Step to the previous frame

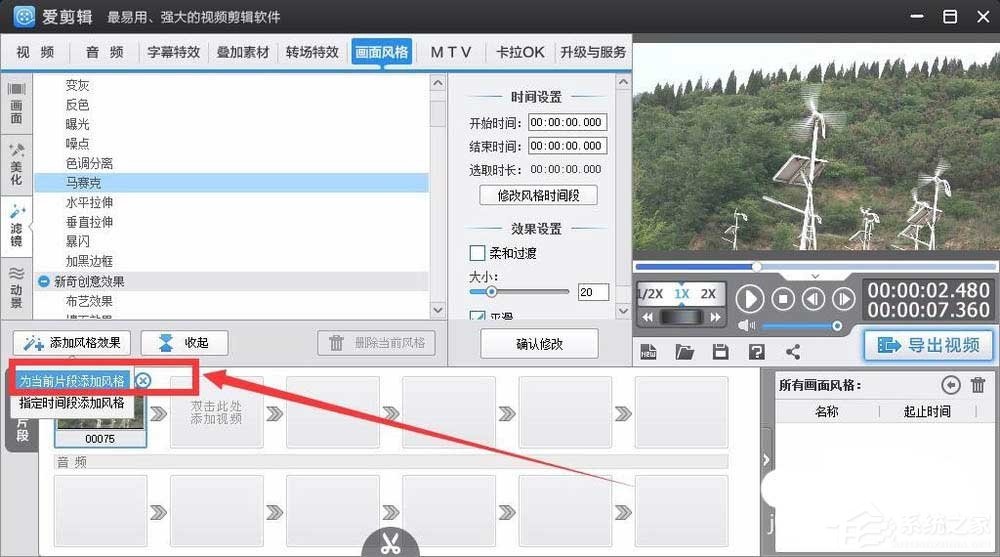813,299
